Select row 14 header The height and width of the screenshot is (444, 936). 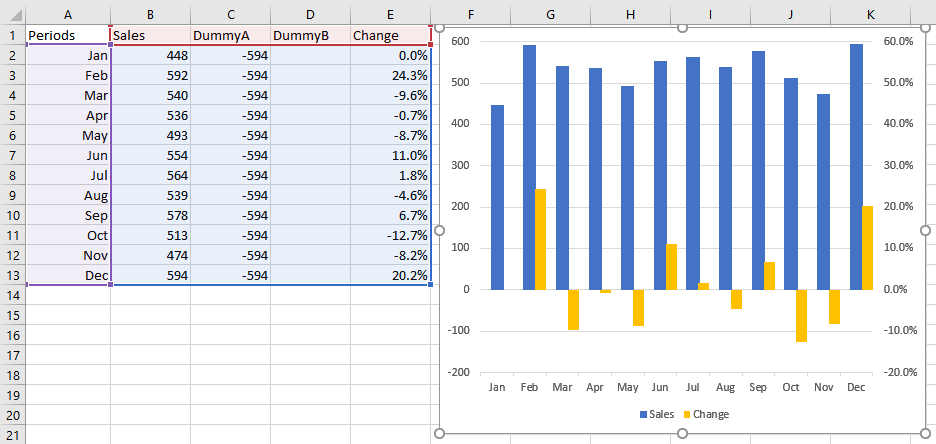click(13, 295)
